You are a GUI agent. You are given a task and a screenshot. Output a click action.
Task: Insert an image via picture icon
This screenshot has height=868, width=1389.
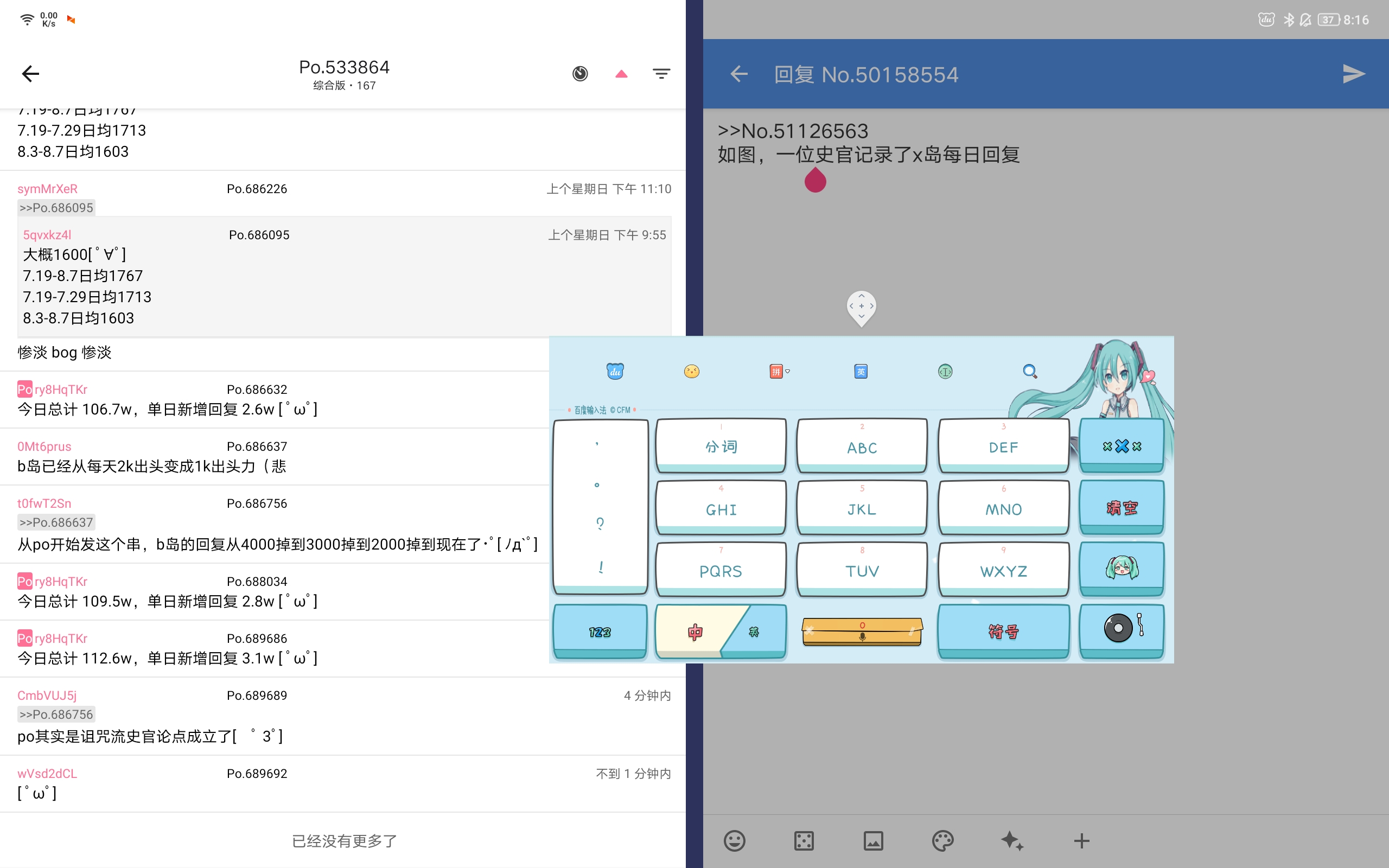[873, 841]
